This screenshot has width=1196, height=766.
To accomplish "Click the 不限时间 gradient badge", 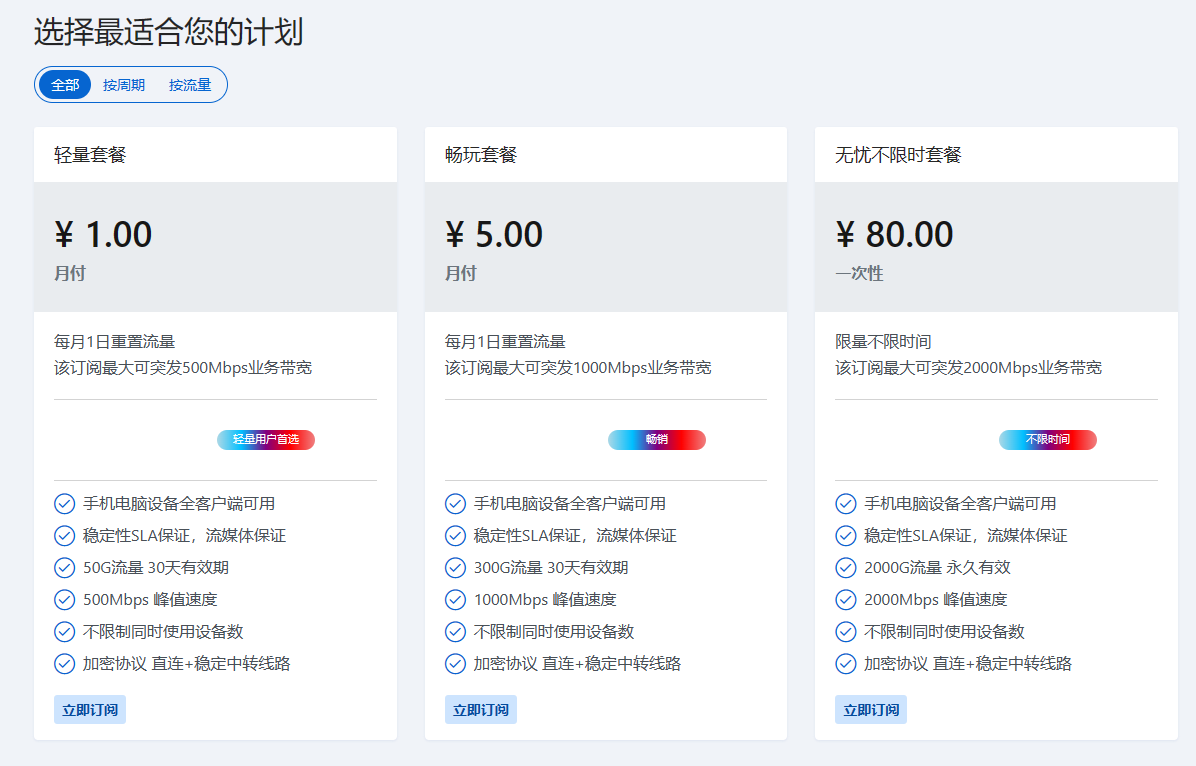I will pos(1047,440).
